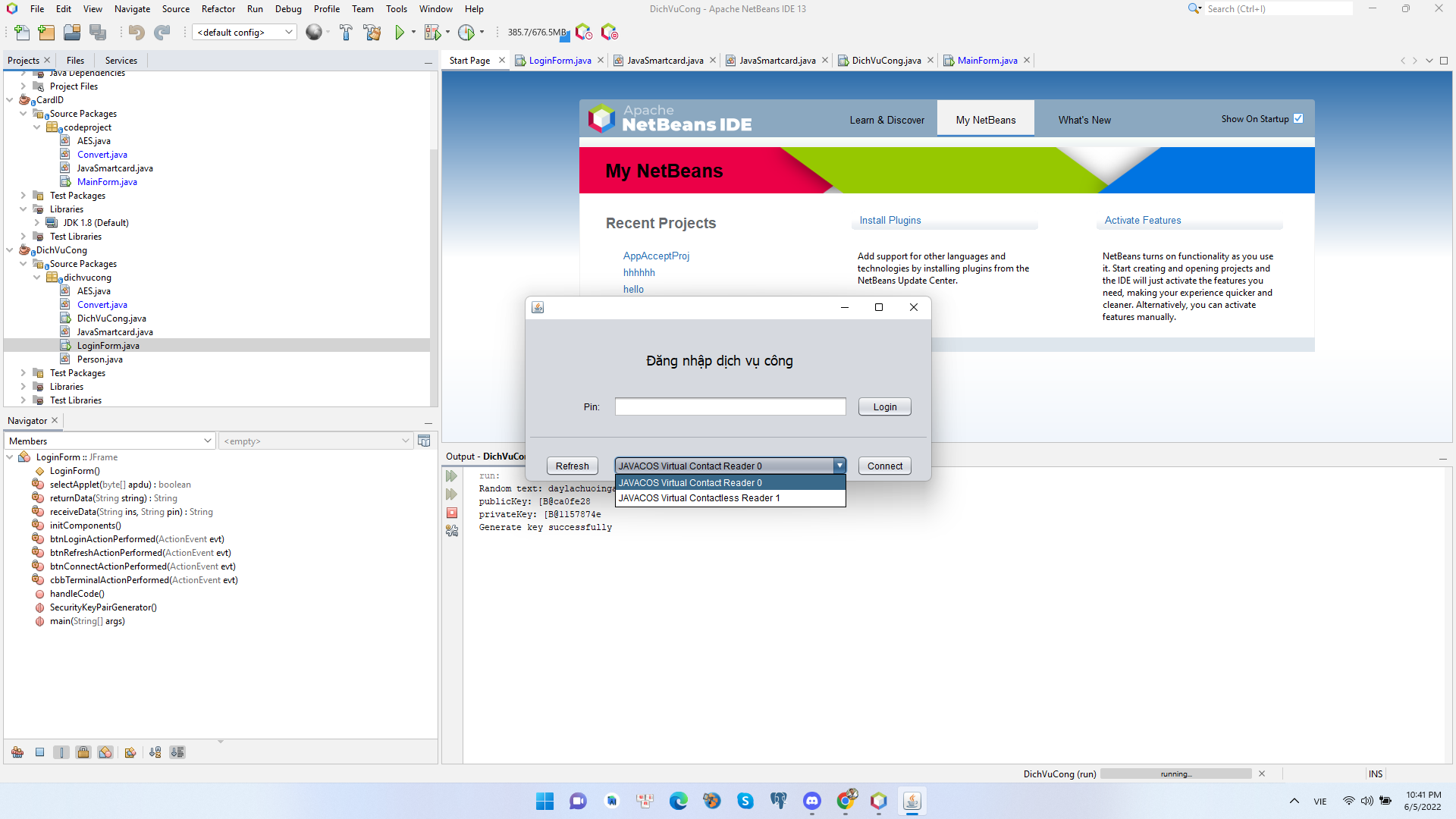Viewport: 1456px width, 819px height.
Task: Collapse the DichVuCong project tree node
Action: [x=9, y=250]
